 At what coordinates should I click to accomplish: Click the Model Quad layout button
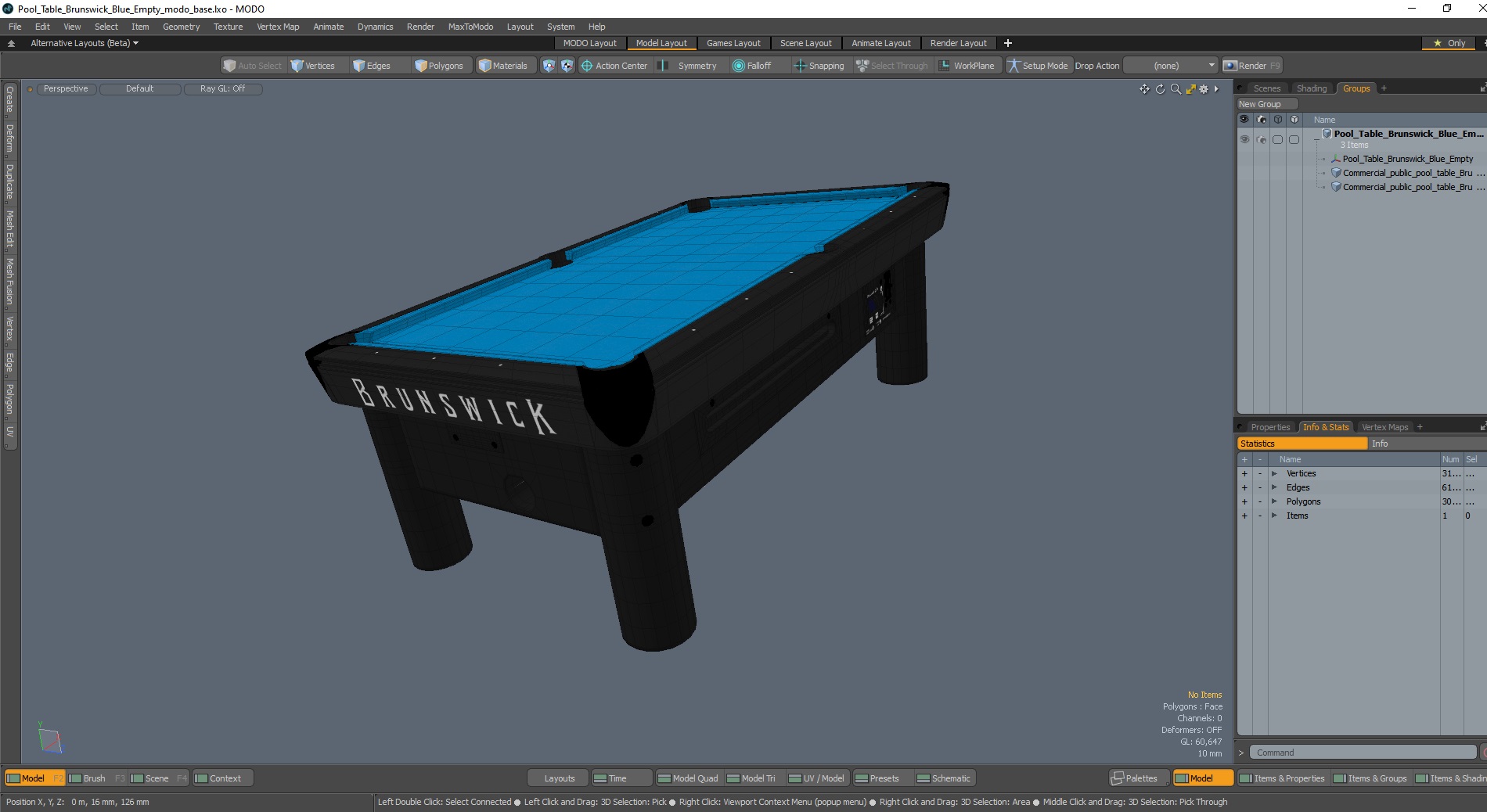[688, 778]
